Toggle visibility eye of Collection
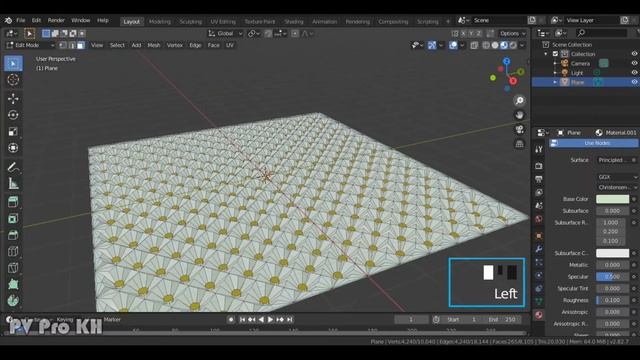 (634, 54)
